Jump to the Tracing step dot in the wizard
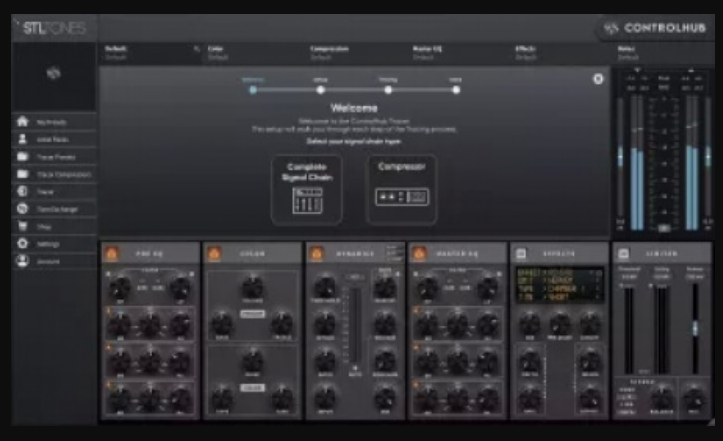Screen dimensions: 723x441 pos(388,90)
